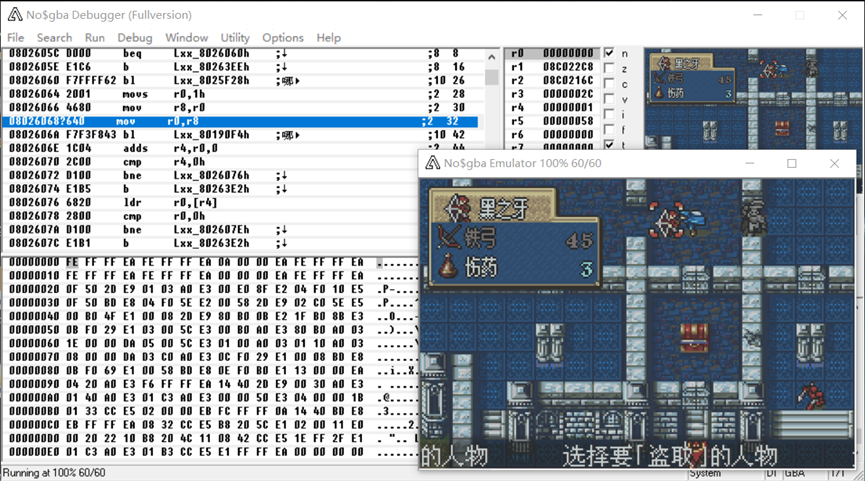The width and height of the screenshot is (865, 481).
Task: Click the gray armored unit in emulator
Action: pos(754,216)
